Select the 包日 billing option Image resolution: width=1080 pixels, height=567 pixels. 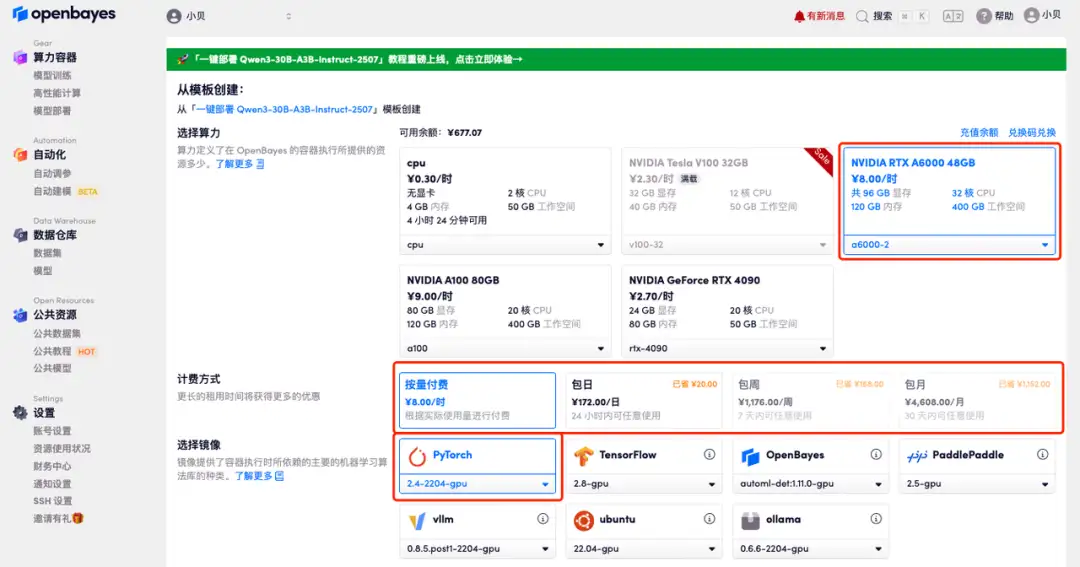[644, 400]
